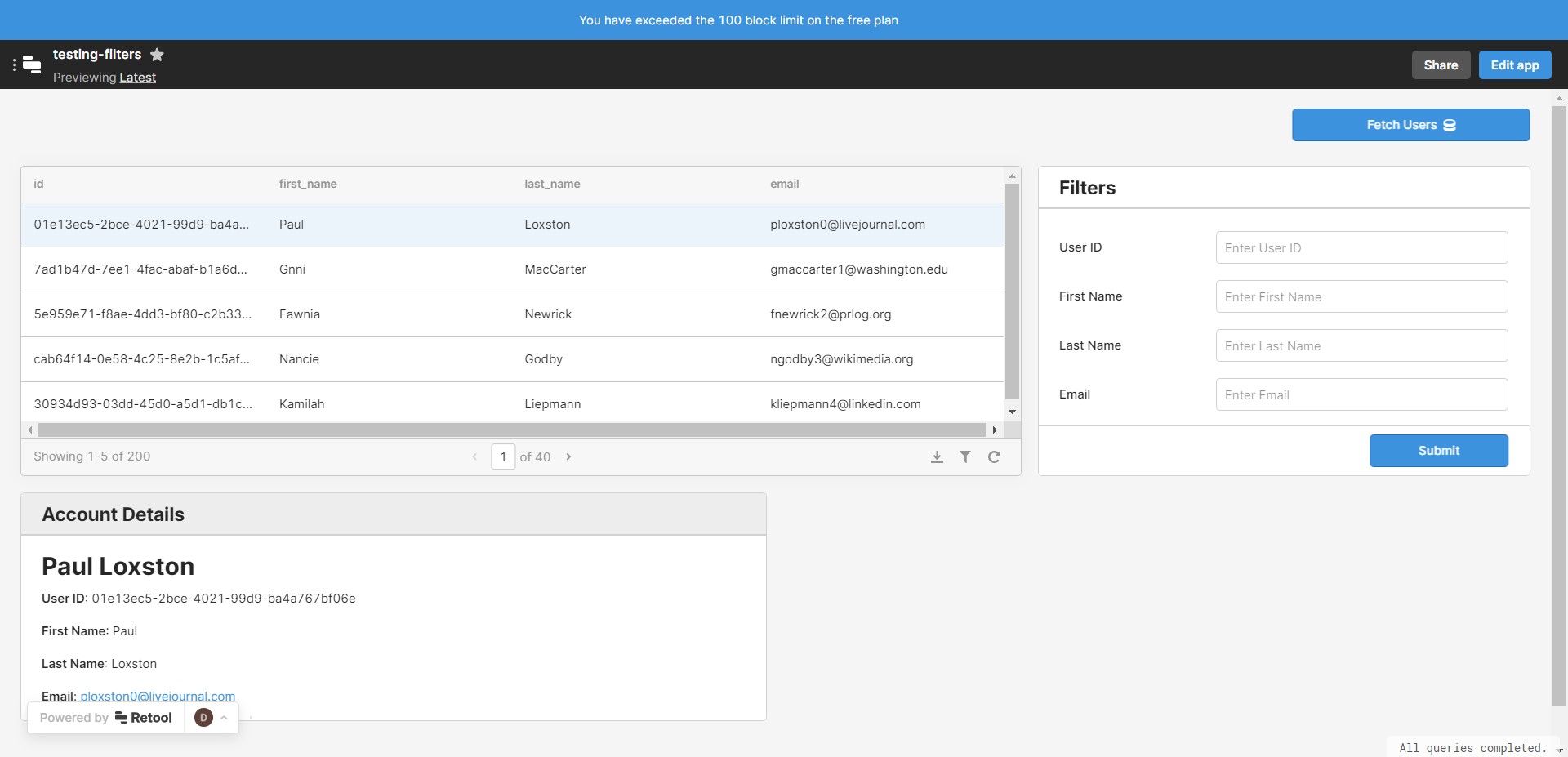Select the Fawnia Newrick table row
The width and height of the screenshot is (1568, 757).
coord(512,314)
